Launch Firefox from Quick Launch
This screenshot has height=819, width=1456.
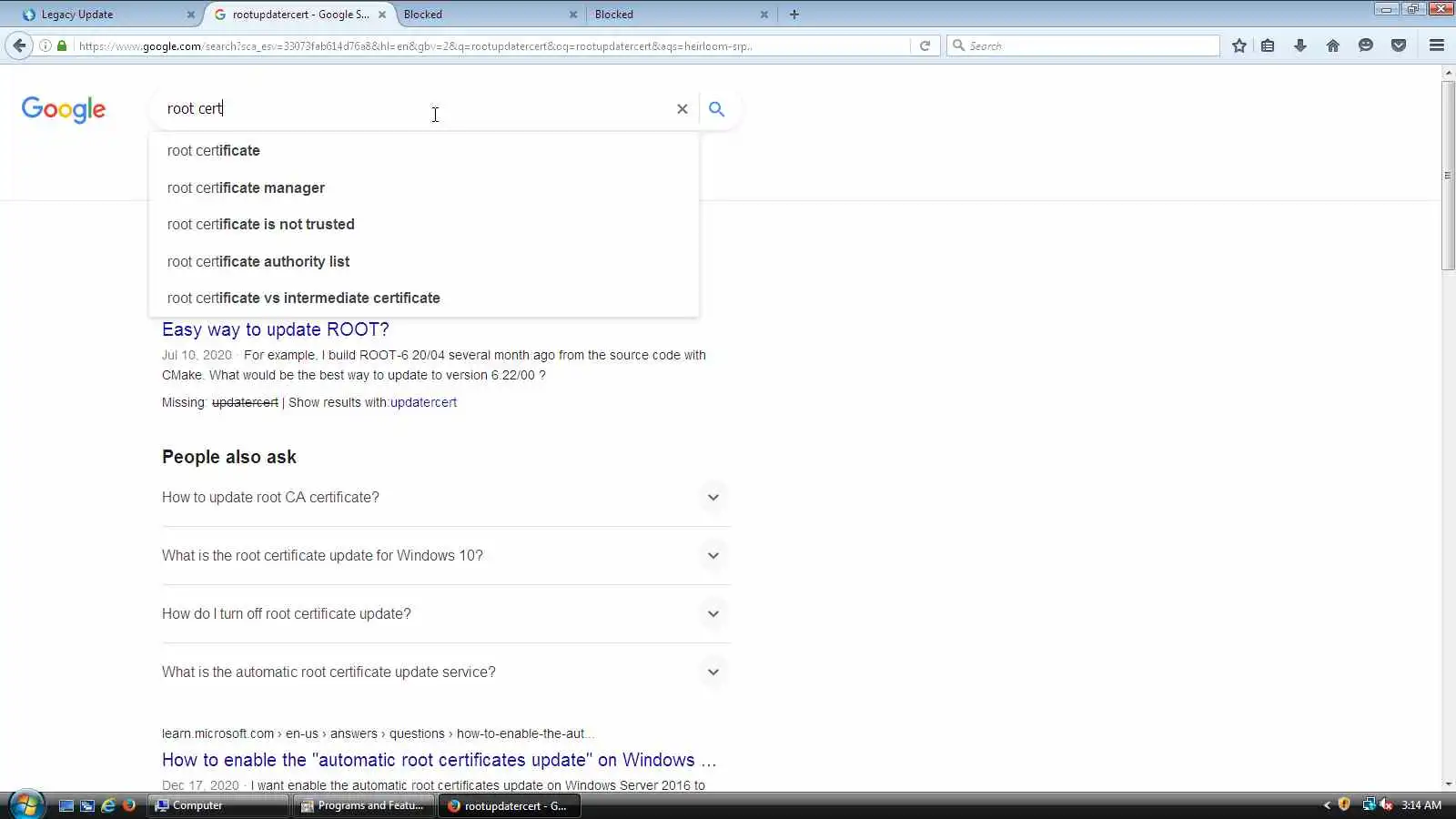point(129,805)
